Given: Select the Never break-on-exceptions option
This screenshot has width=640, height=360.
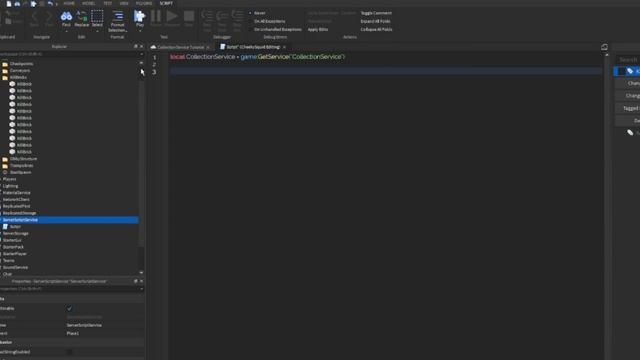Looking at the screenshot, I should click(260, 13).
